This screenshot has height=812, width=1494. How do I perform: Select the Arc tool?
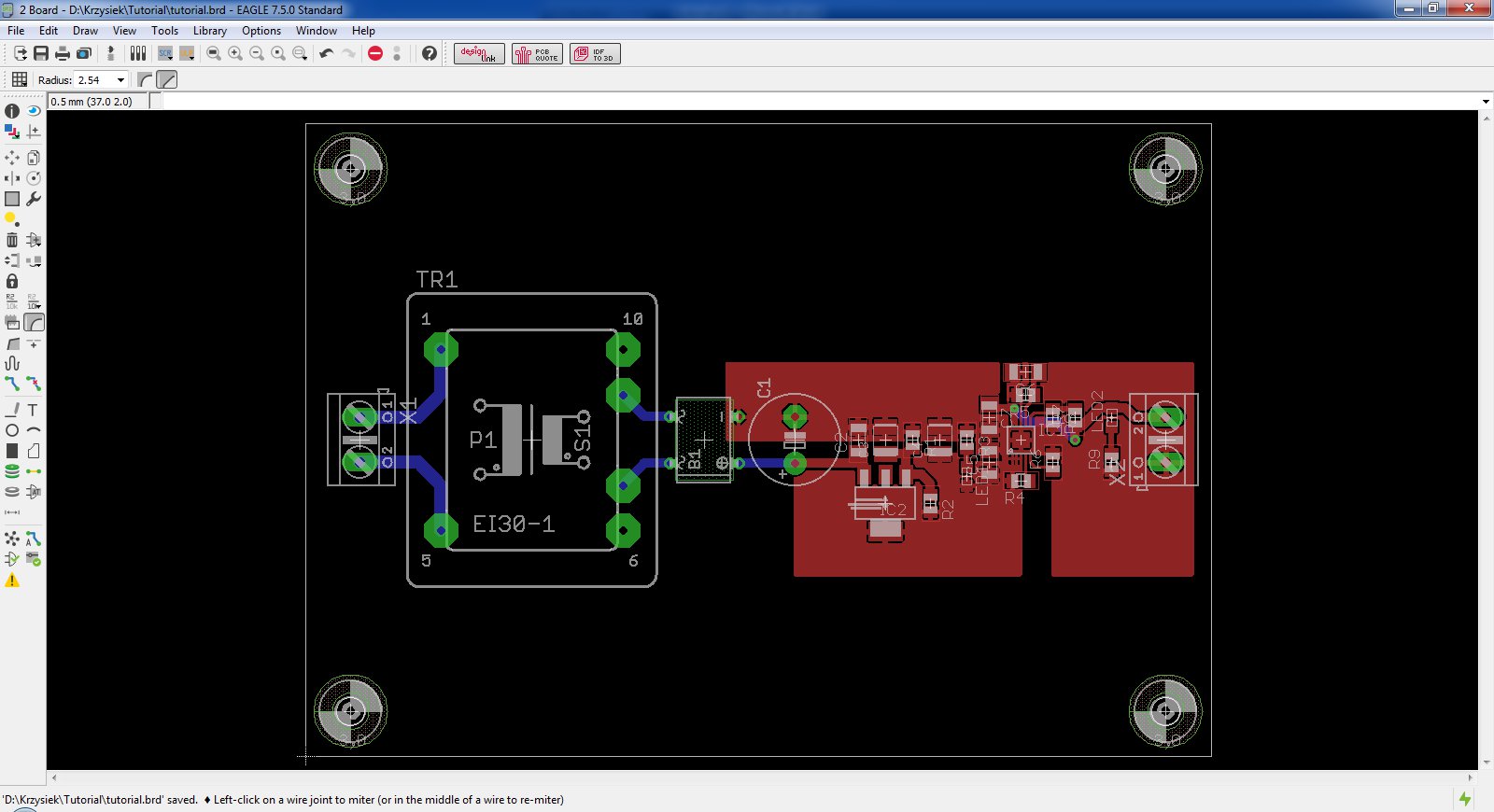(34, 430)
